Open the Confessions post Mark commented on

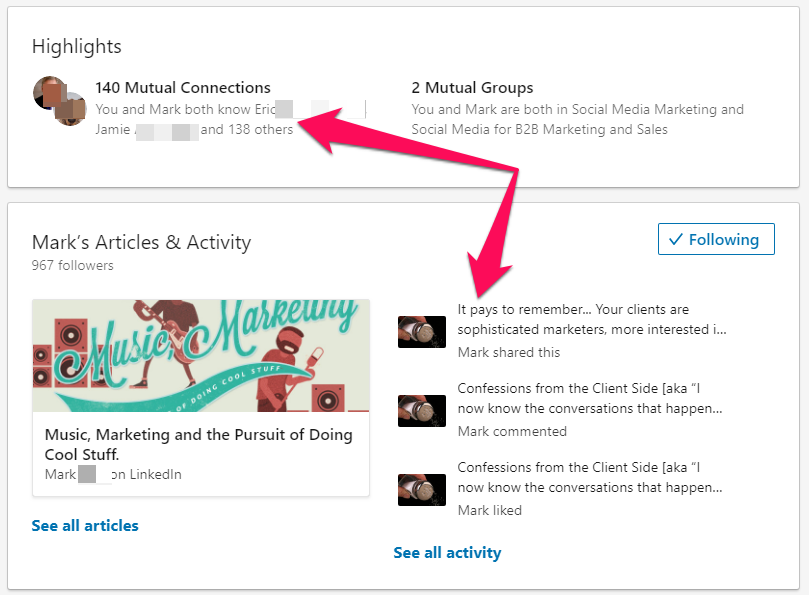click(590, 398)
